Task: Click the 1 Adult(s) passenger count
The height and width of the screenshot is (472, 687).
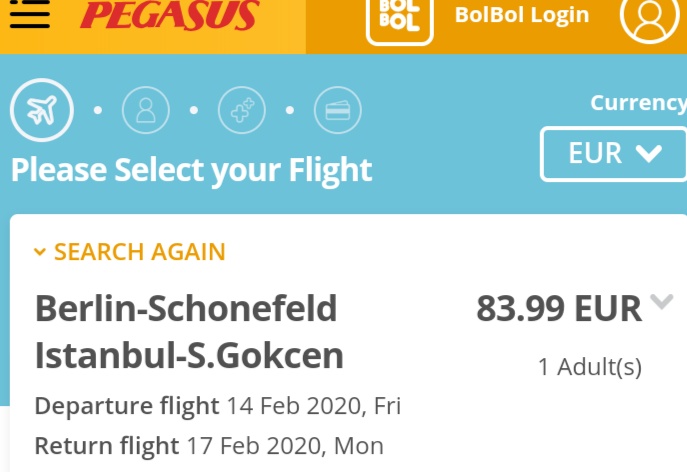Action: click(x=590, y=367)
